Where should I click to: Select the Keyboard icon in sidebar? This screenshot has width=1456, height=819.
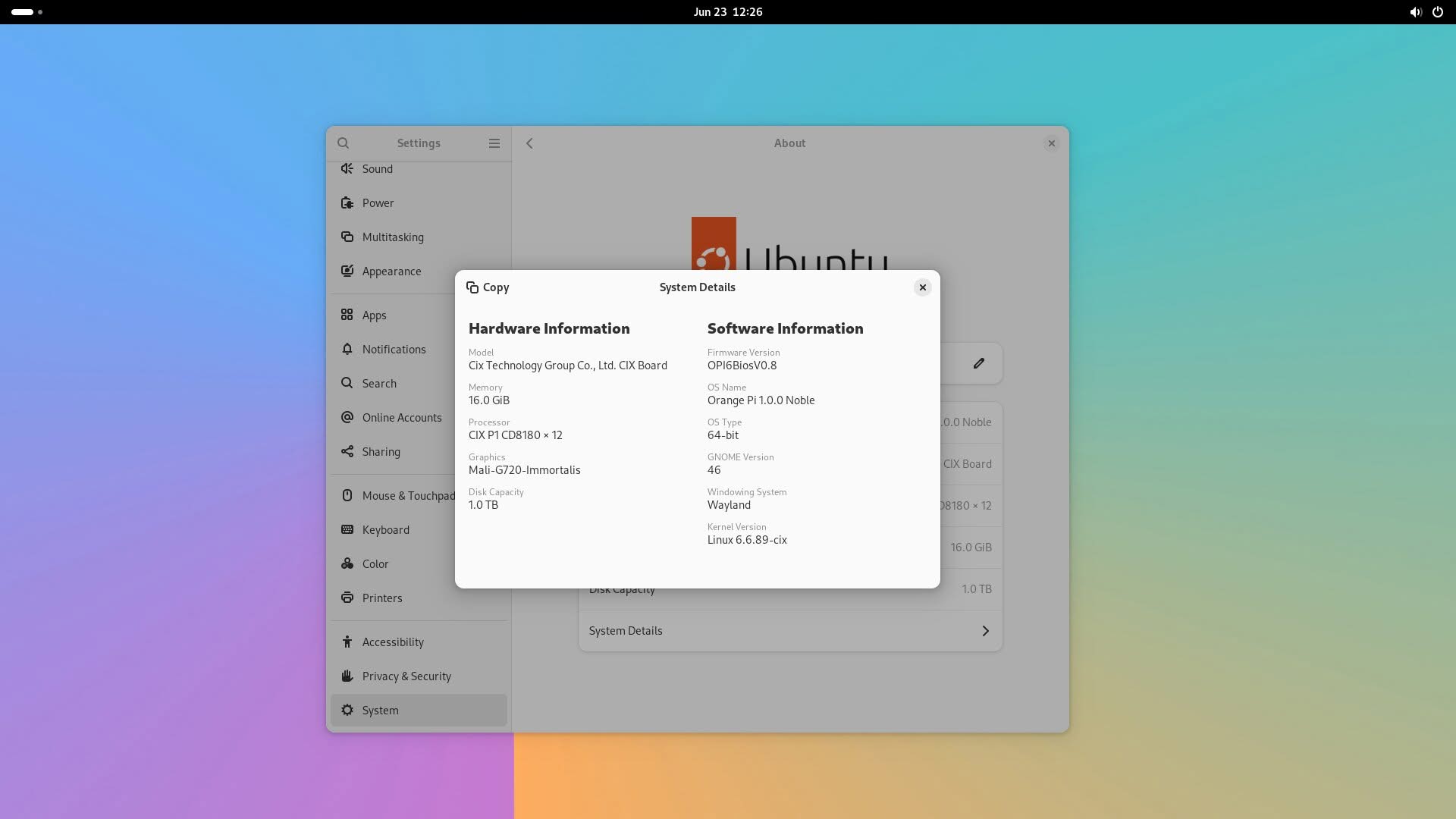click(347, 529)
